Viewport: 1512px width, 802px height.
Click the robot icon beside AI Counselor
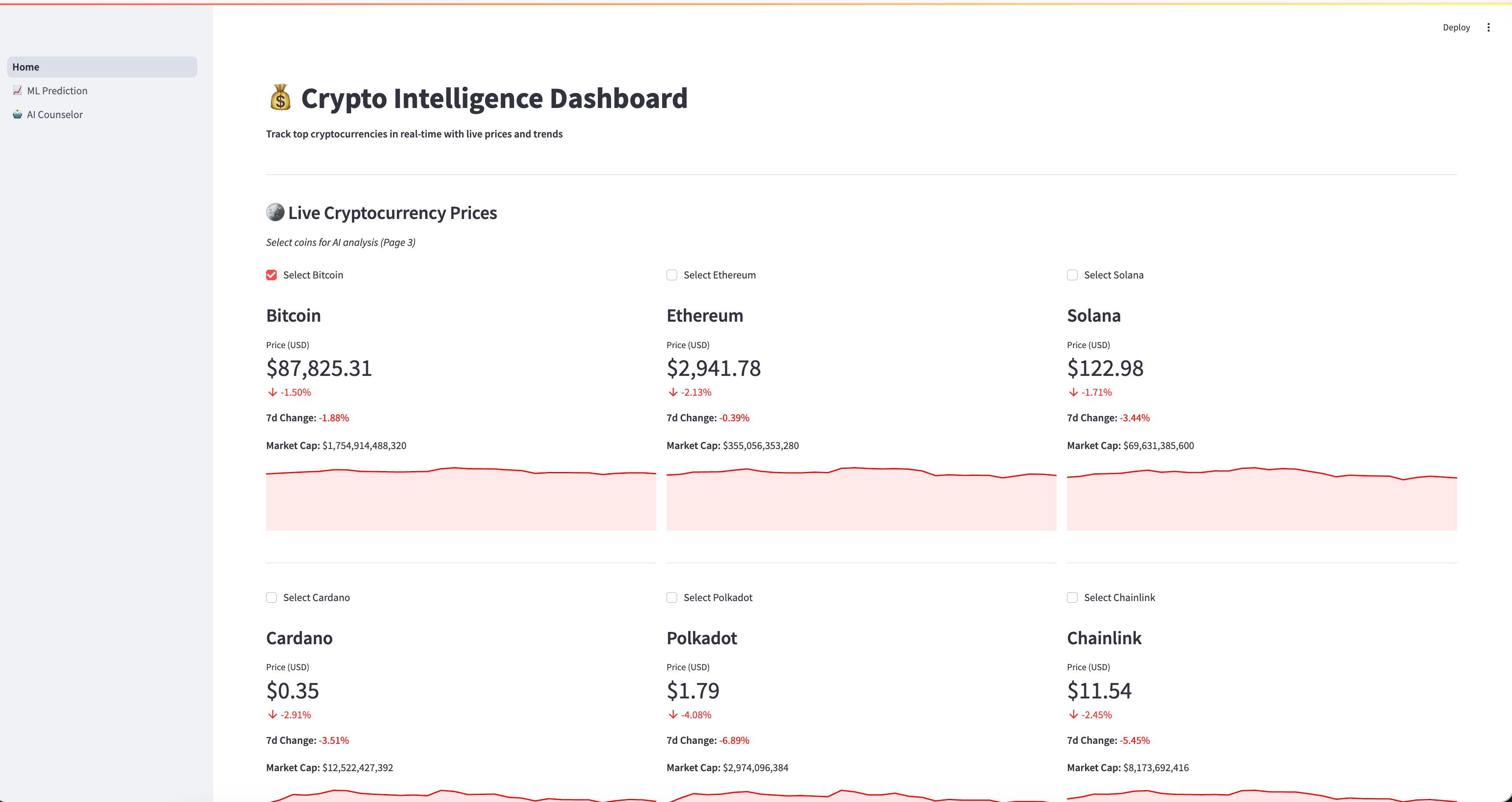coord(18,115)
